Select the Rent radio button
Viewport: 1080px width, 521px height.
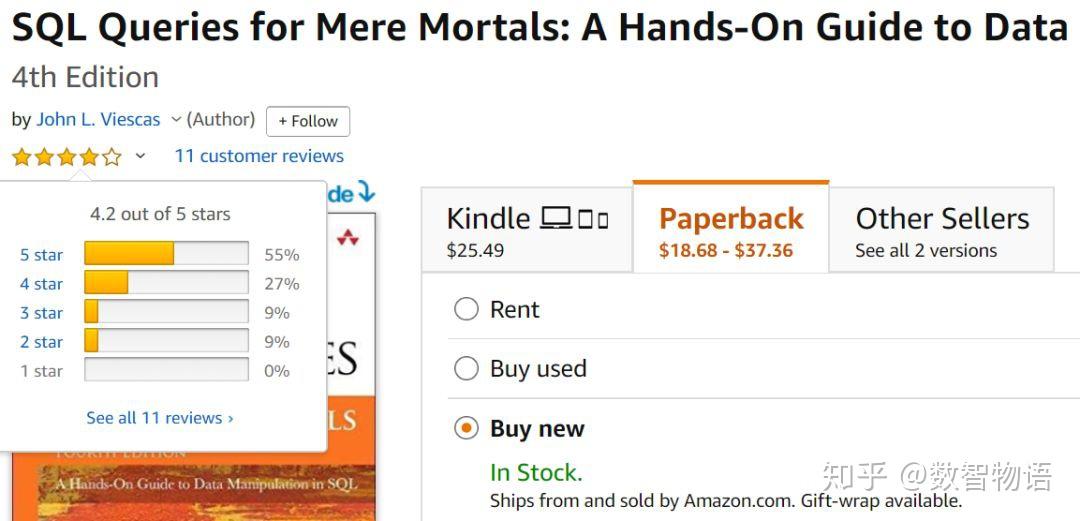[466, 310]
